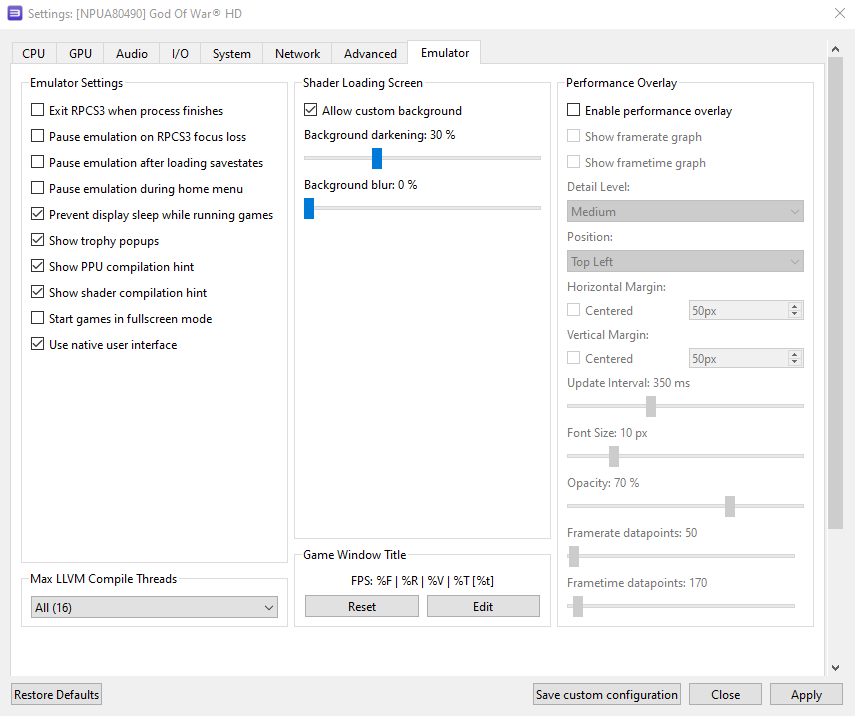Enable Exit RPCS3 when process finishes
This screenshot has width=855, height=716.
tap(38, 111)
